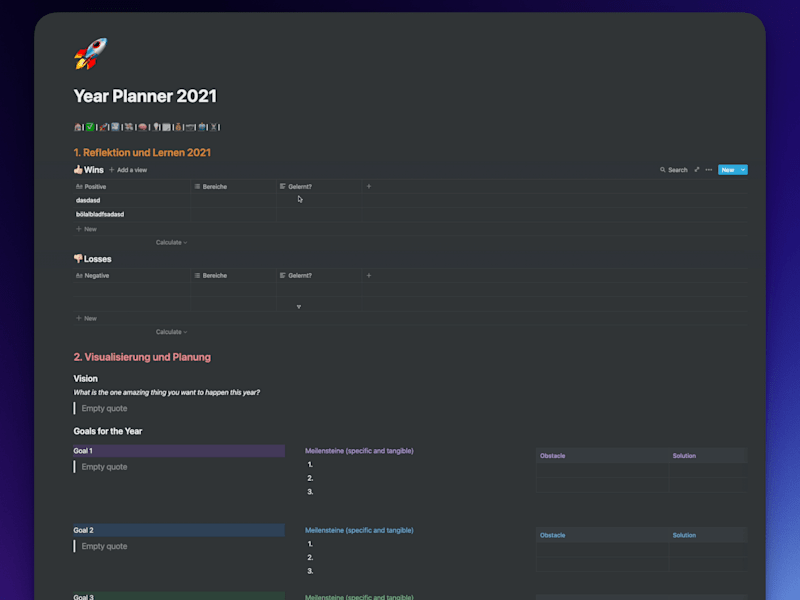
Task: Expand the New button dropdown arrow
Action: click(743, 170)
